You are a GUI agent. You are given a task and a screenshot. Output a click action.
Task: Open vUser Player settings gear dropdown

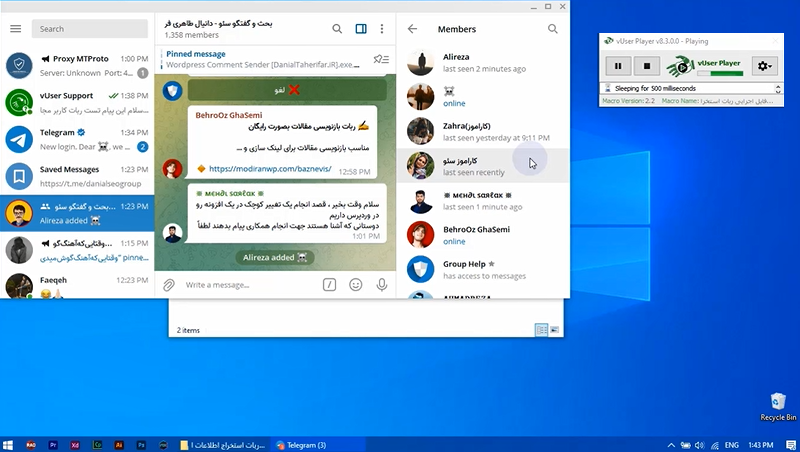(764, 66)
